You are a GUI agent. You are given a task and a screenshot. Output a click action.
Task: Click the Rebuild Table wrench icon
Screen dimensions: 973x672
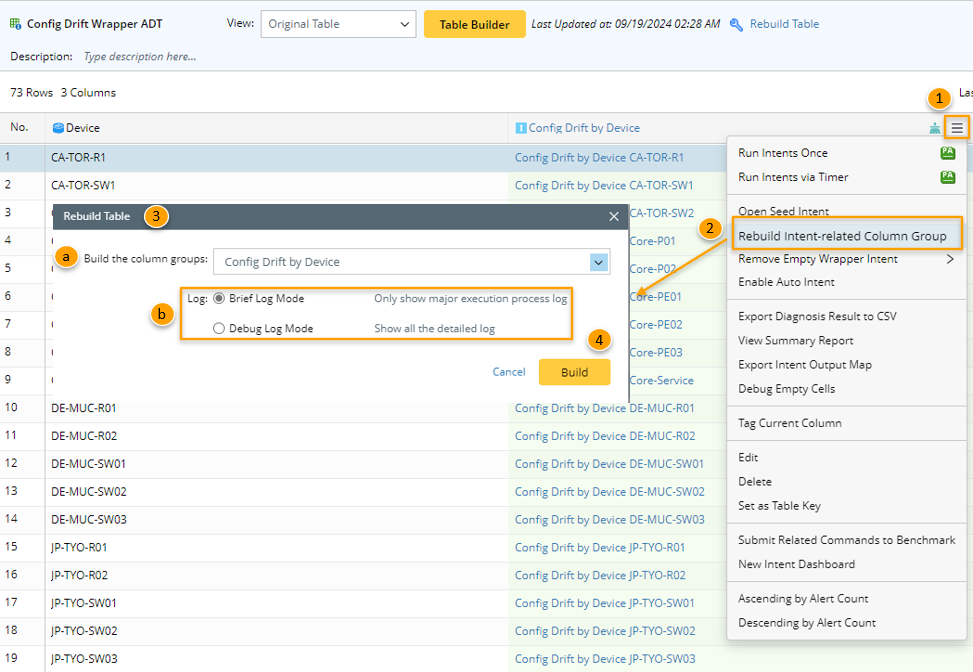tap(736, 24)
